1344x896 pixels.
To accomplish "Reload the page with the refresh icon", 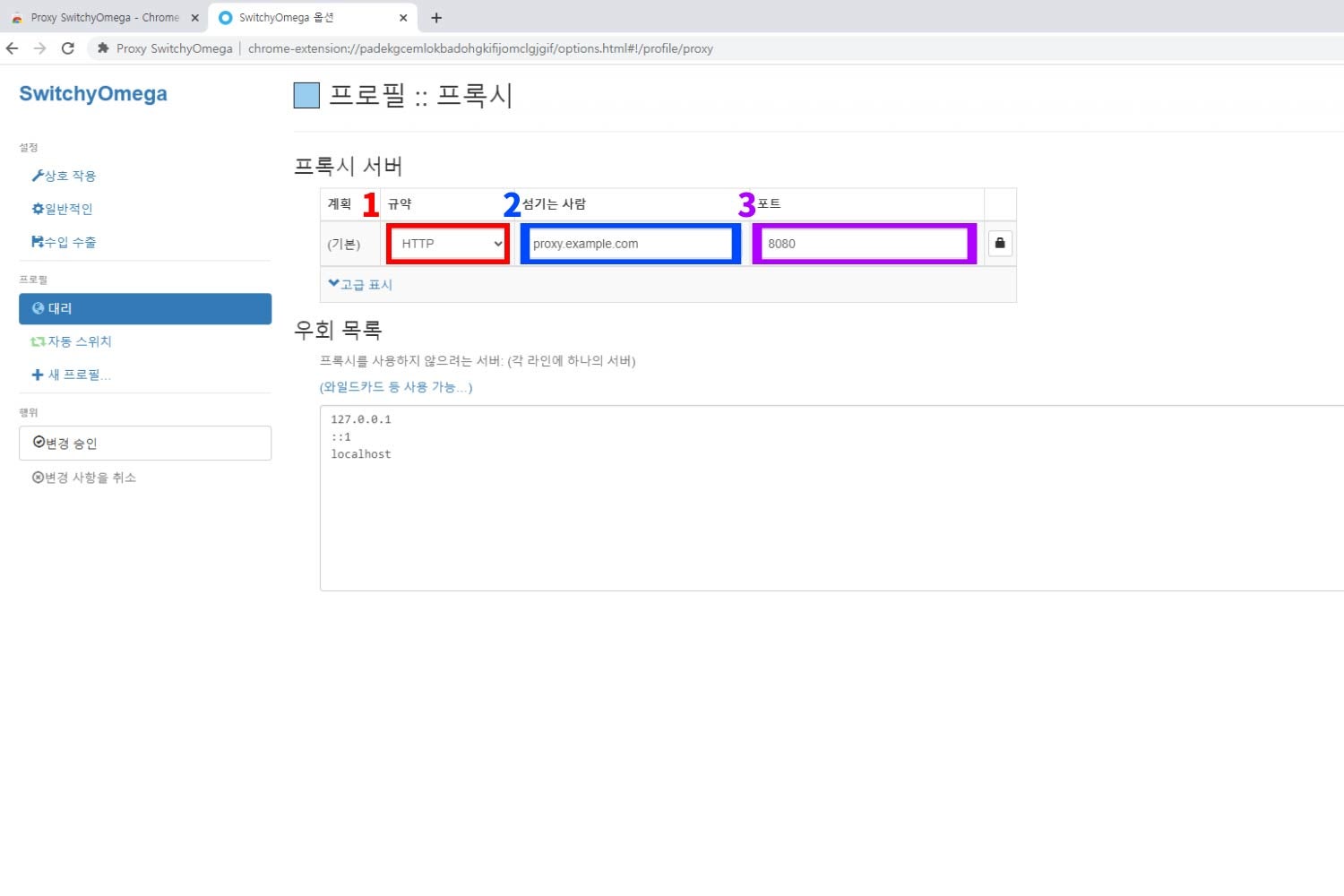I will (67, 48).
